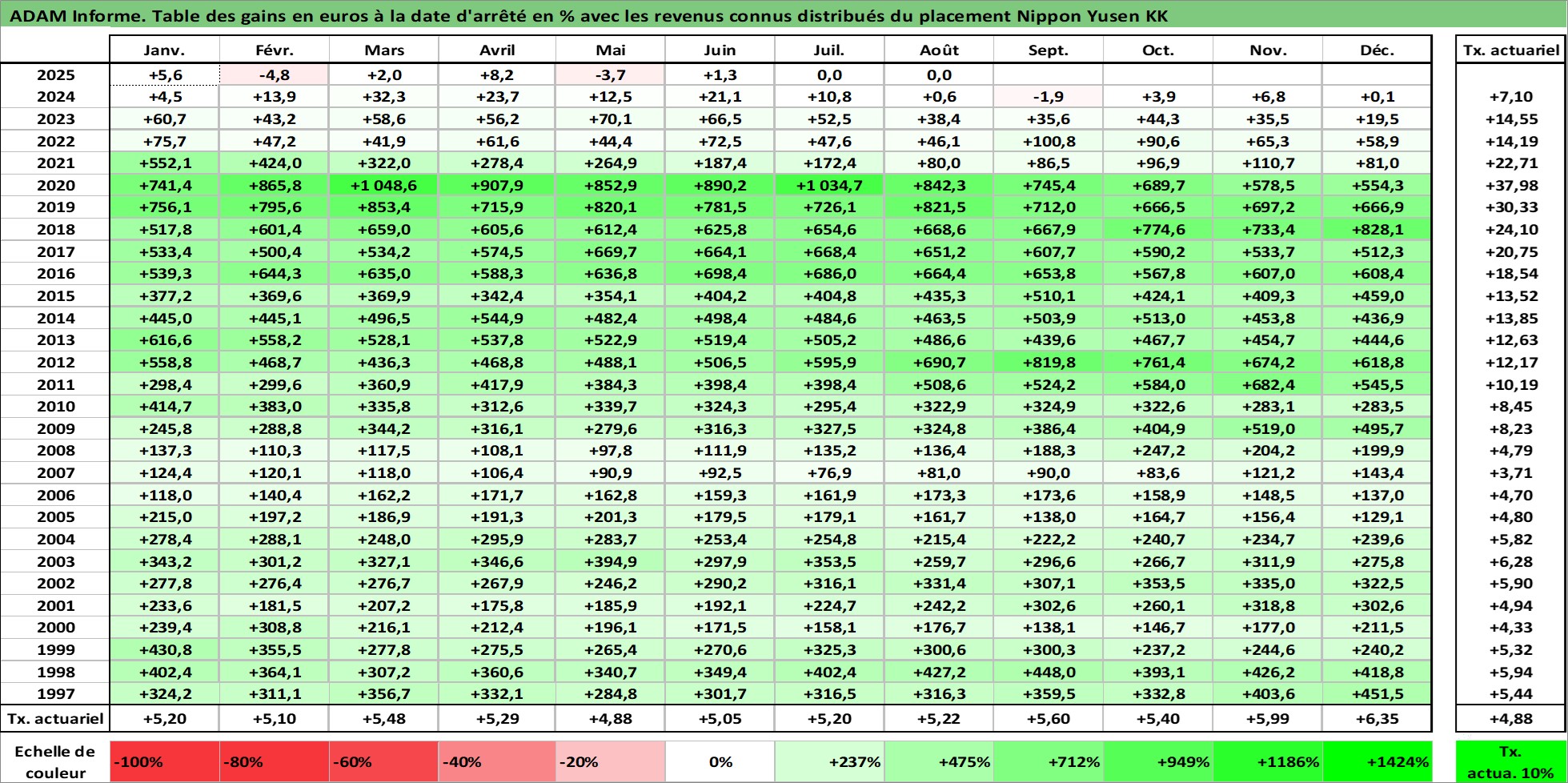Click the cell showing +1 048,6

coord(384,185)
